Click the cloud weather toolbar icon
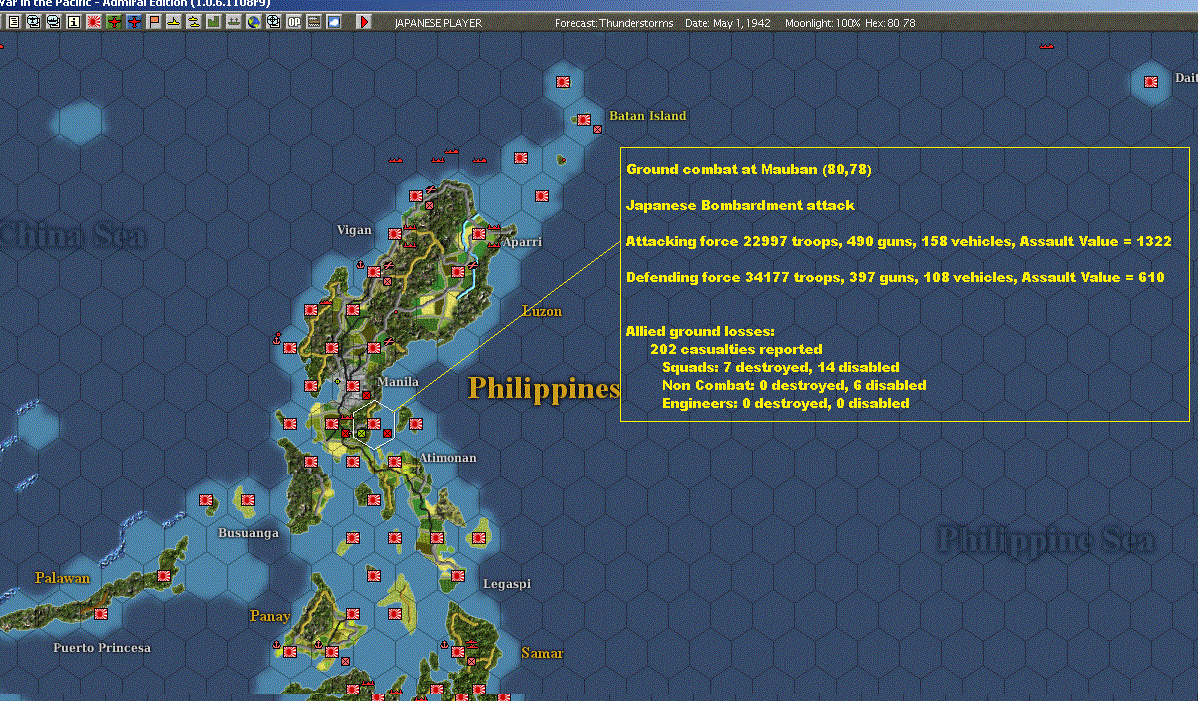The height and width of the screenshot is (701, 1198). 334,22
